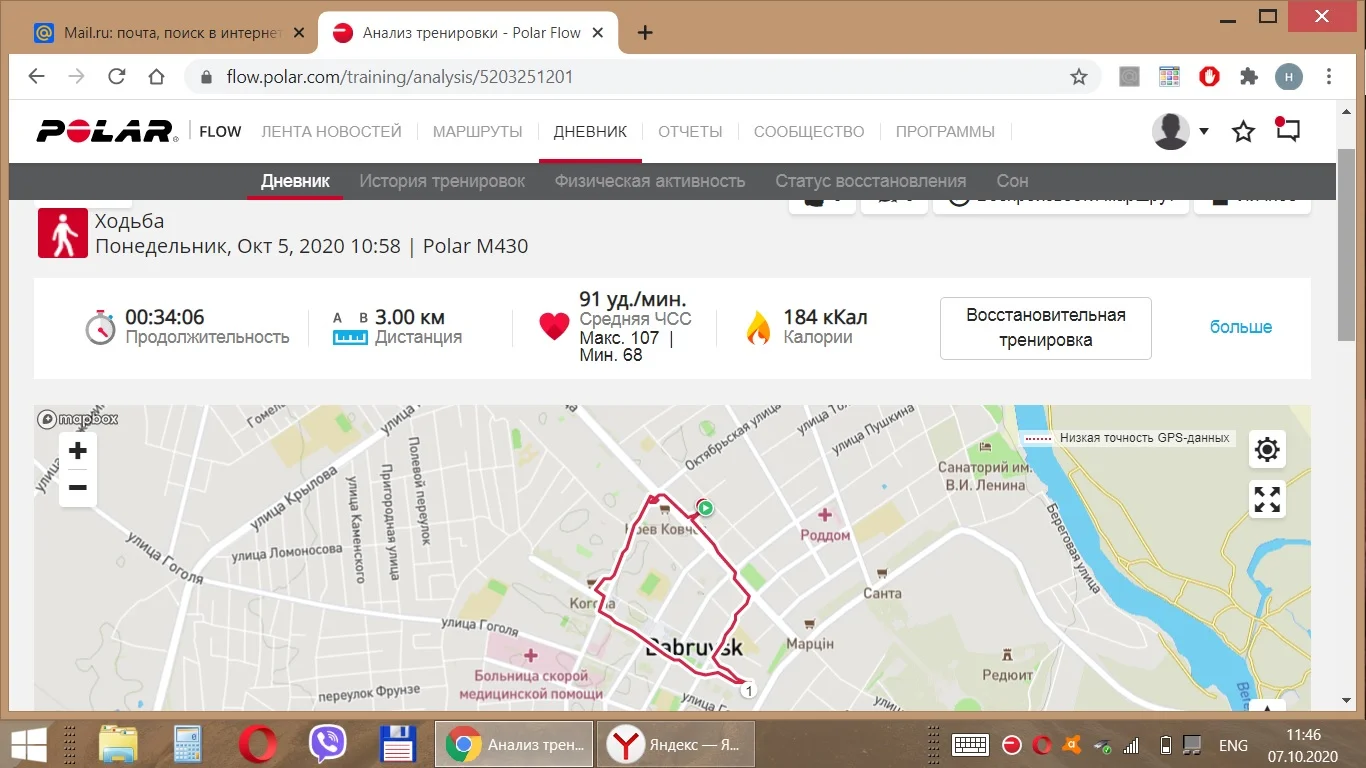Screen dimensions: 1366x768
Task: Open map settings gear
Action: click(1267, 450)
